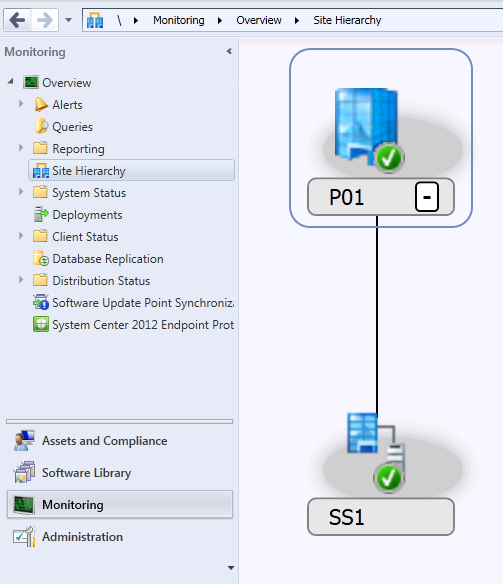503x584 pixels.
Task: Collapse the Monitoring navigation pane arrow
Action: point(229,51)
